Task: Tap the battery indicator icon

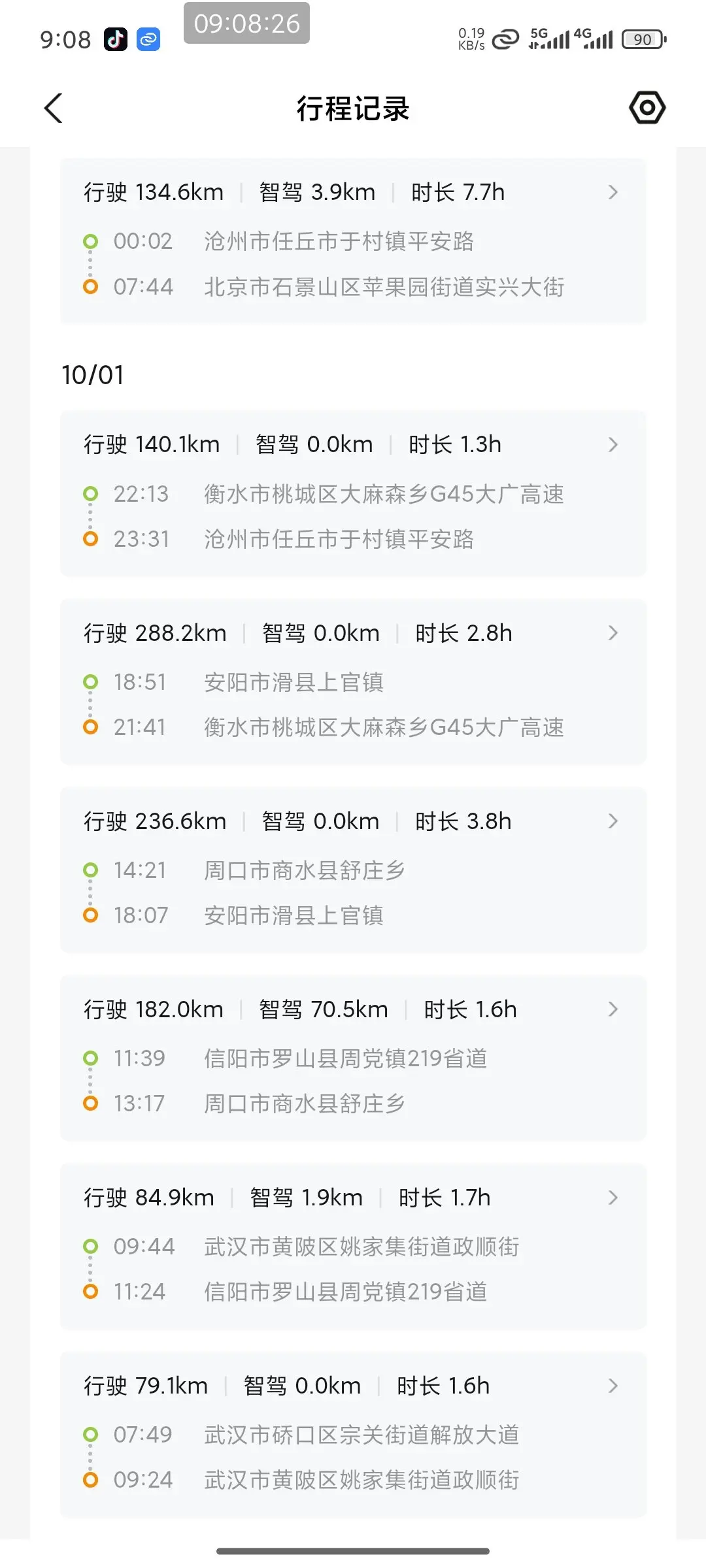Action: coord(644,40)
